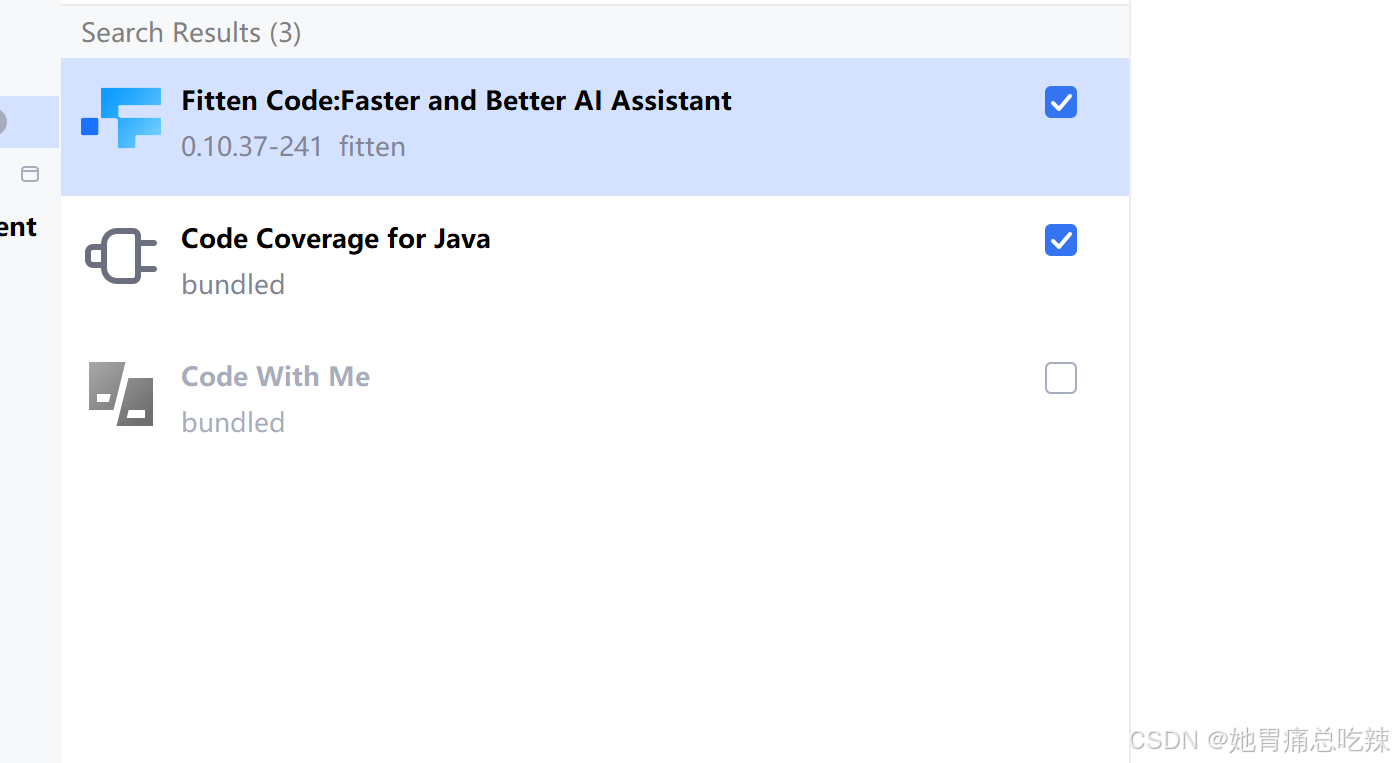Select the Code With Me plugin entry
Screen dimensions: 1394x763
(x=275, y=377)
